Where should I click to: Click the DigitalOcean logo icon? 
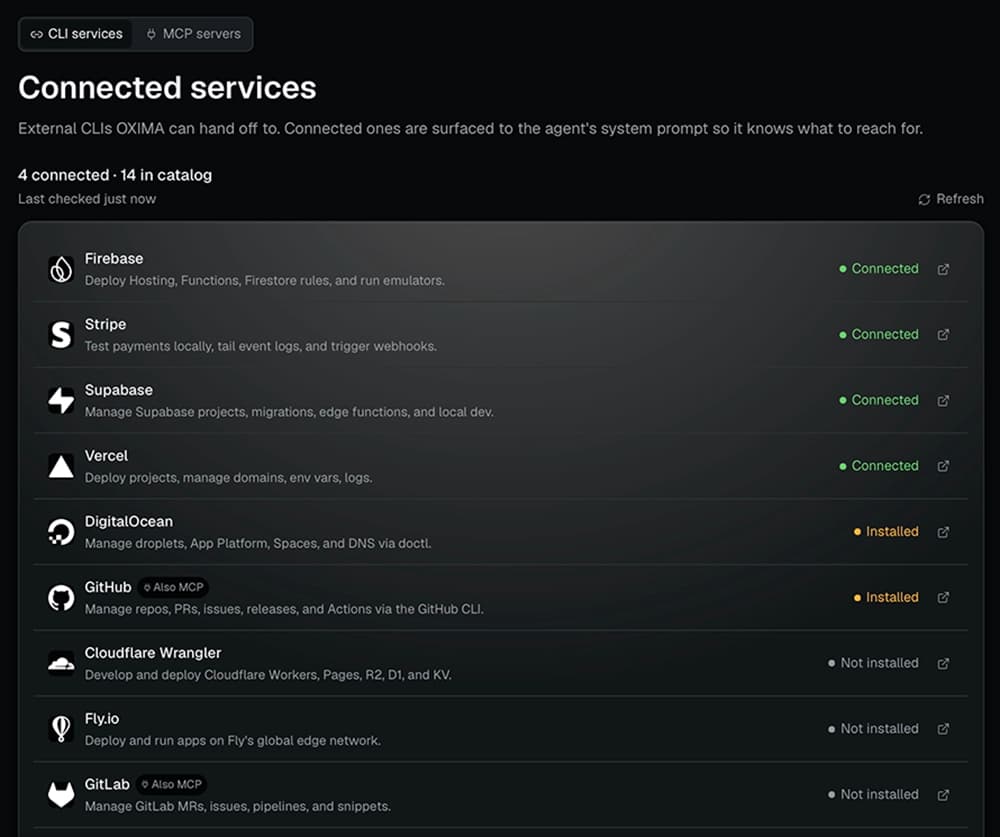click(x=61, y=532)
